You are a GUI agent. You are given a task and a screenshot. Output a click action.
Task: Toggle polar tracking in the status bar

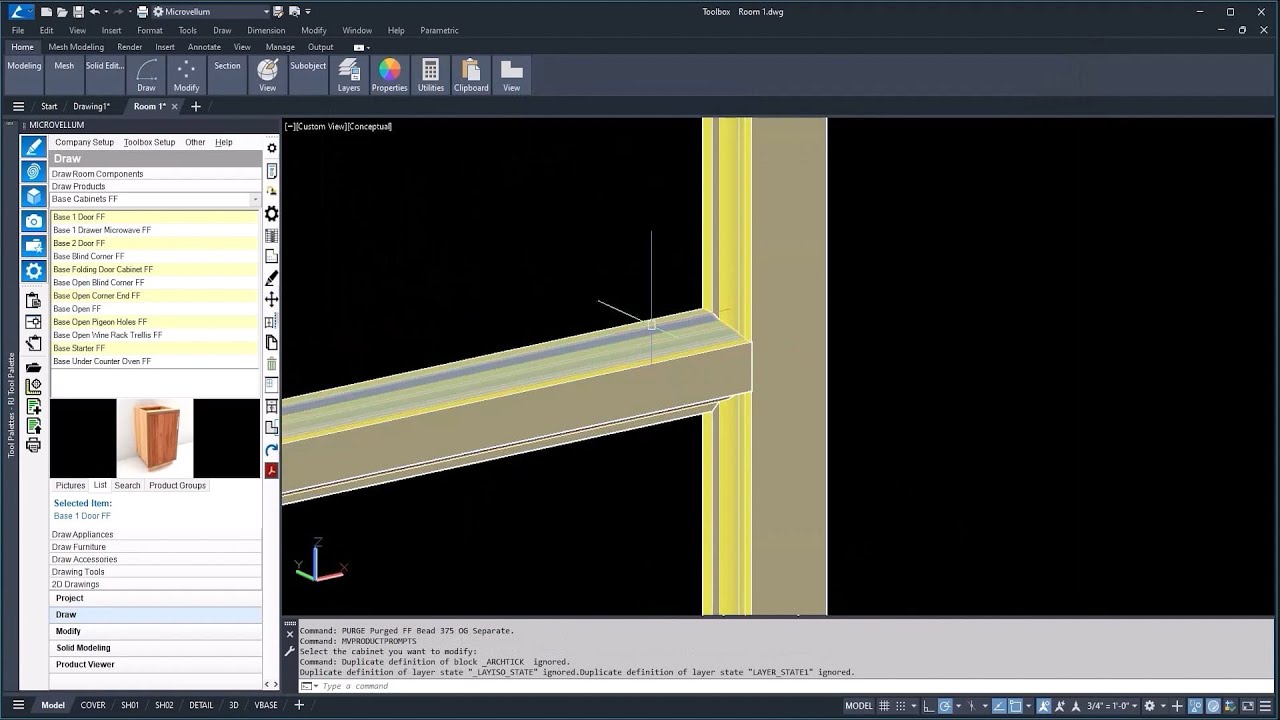(x=947, y=706)
